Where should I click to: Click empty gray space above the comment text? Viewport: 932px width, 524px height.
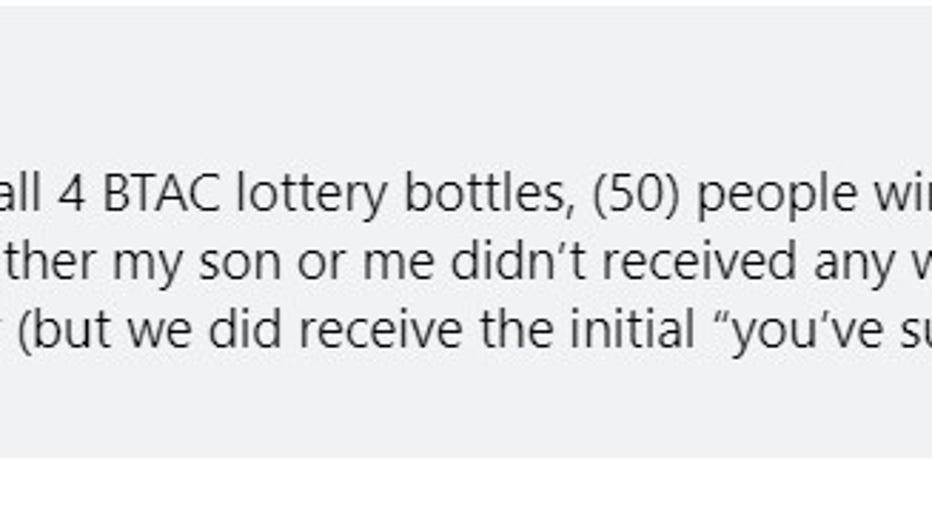tap(466, 89)
